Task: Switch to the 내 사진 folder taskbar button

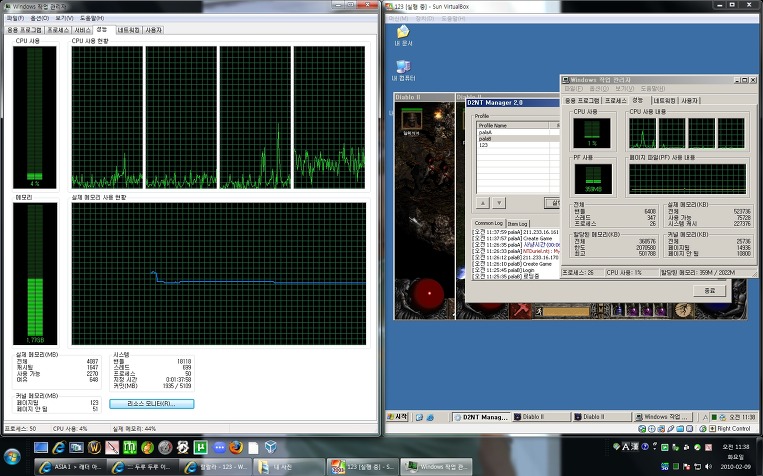Action: click(289, 467)
